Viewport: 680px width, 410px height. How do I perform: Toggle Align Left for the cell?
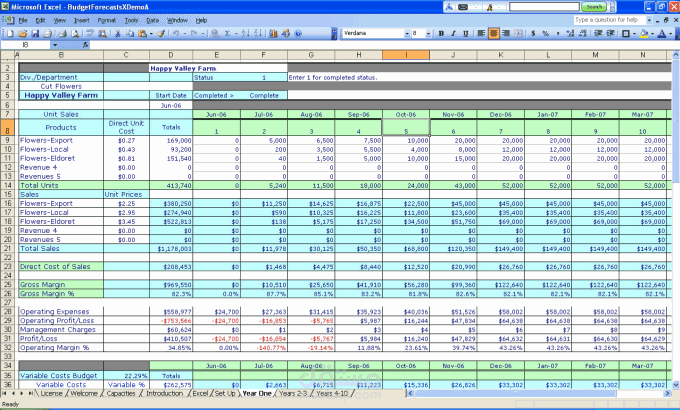point(481,33)
